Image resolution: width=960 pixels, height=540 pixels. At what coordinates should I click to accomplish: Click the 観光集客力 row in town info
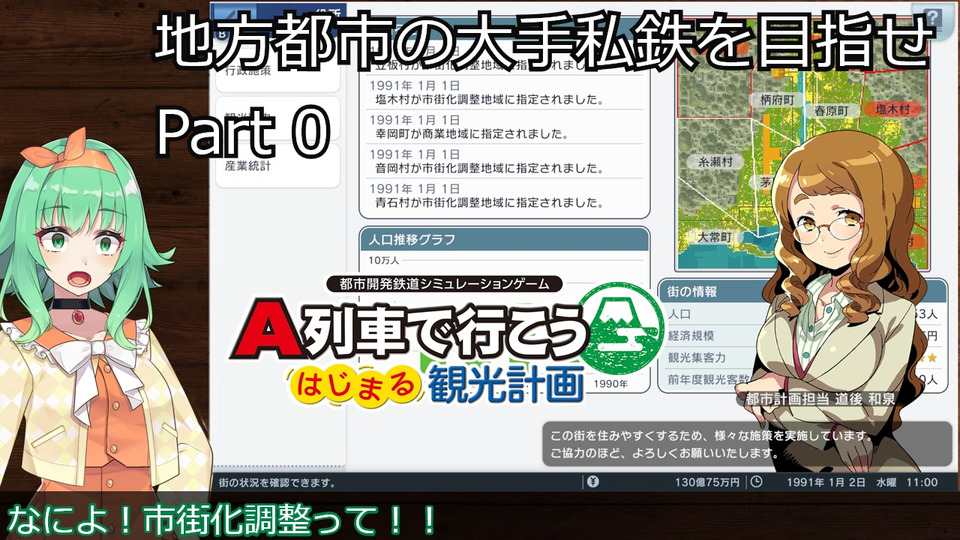click(802, 358)
